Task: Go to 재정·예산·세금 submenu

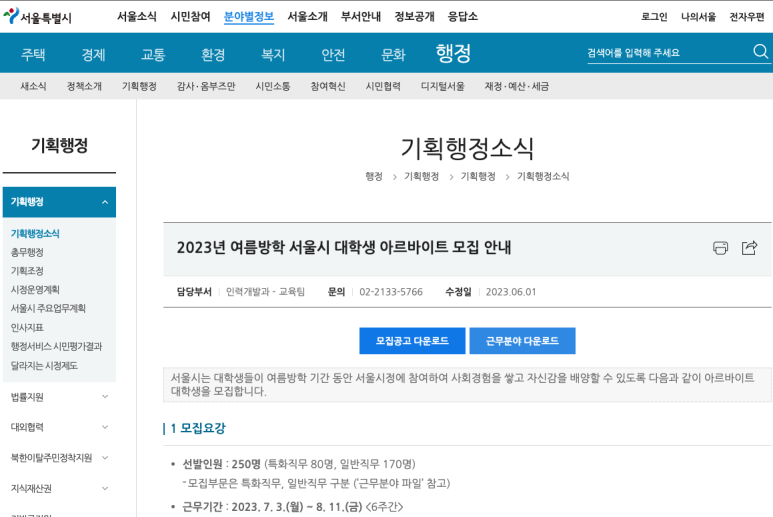Action: point(517,86)
